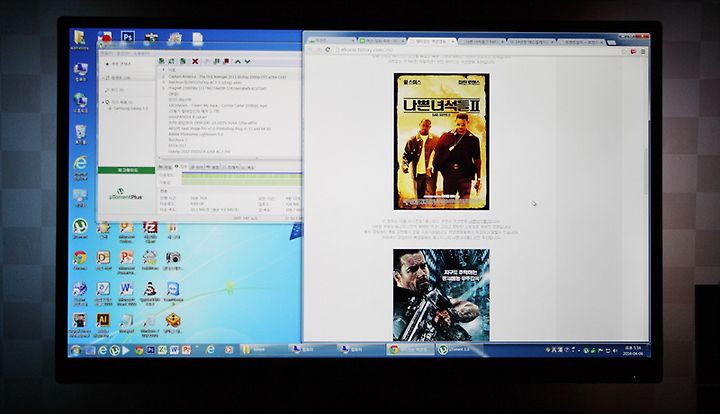
Task: Move torrent down queue with green arrow
Action: point(248,61)
